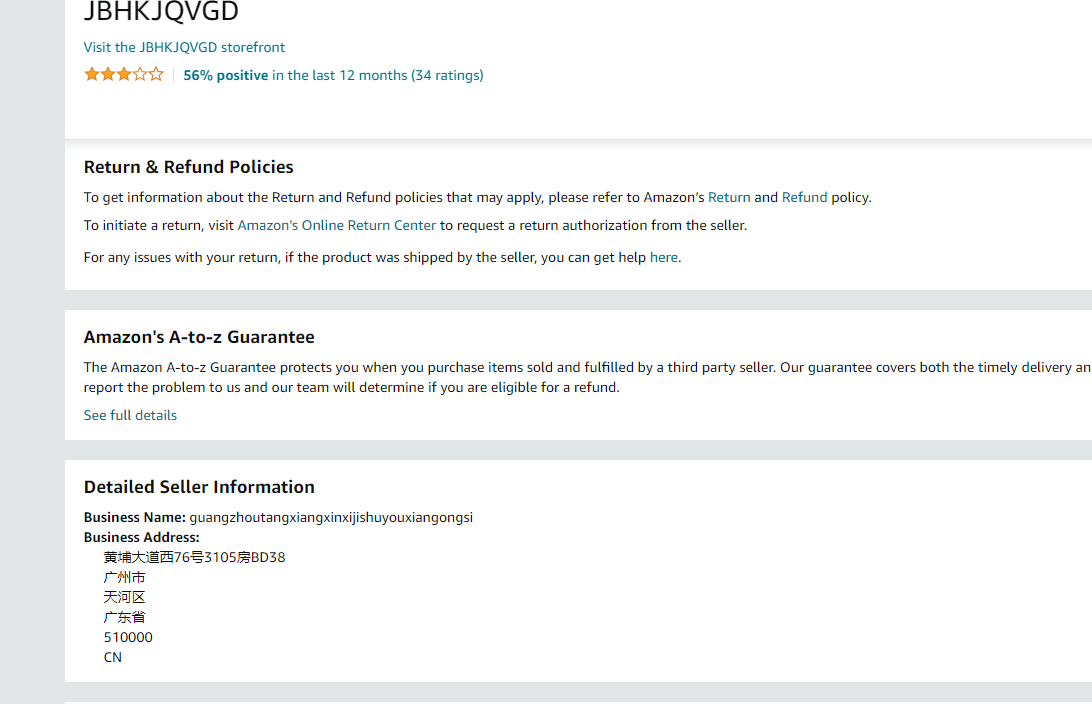The height and width of the screenshot is (704, 1092).
Task: Open Amazon's Return policy link
Action: (x=729, y=197)
